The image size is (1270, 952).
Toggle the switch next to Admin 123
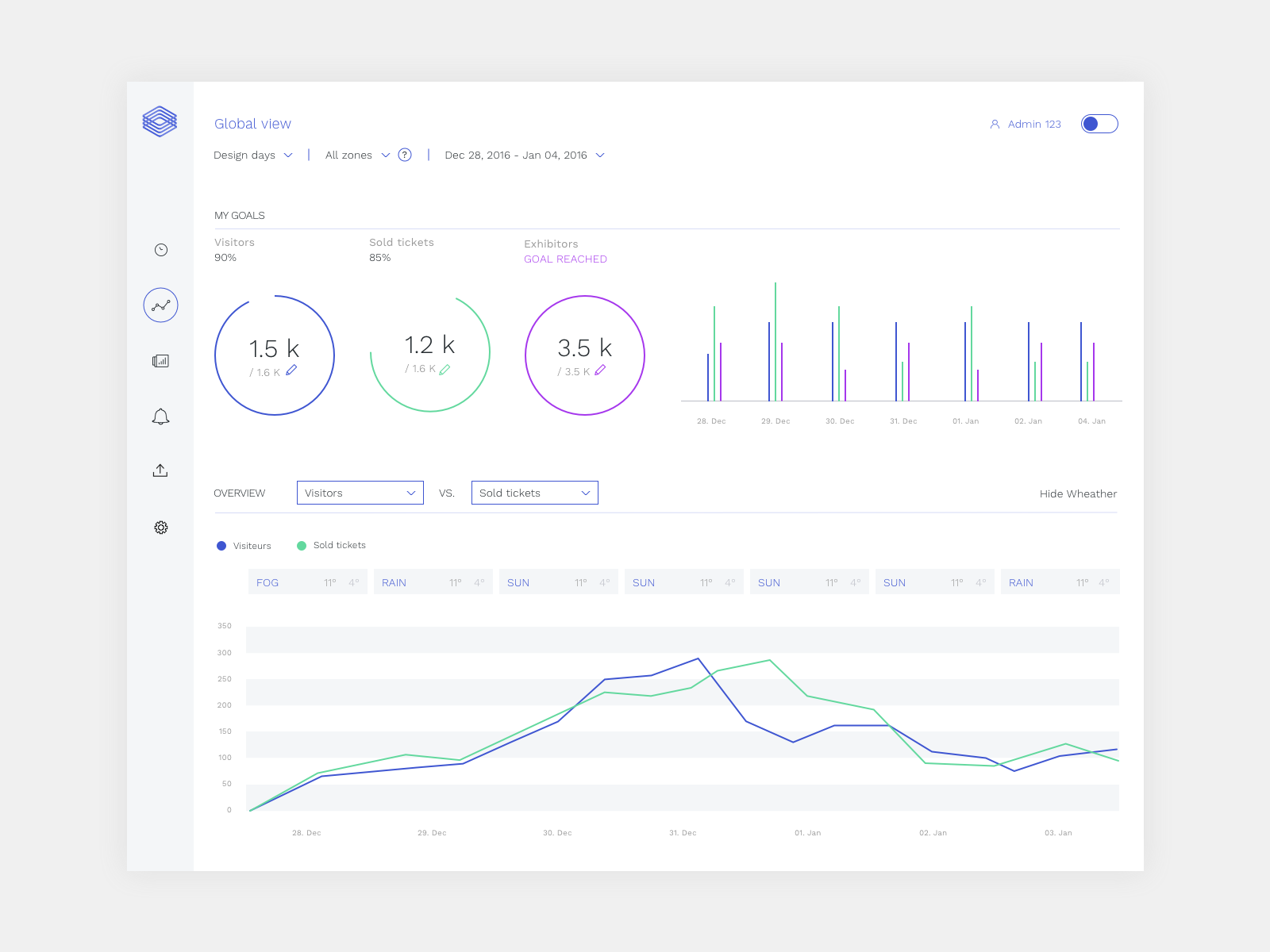pos(1099,124)
